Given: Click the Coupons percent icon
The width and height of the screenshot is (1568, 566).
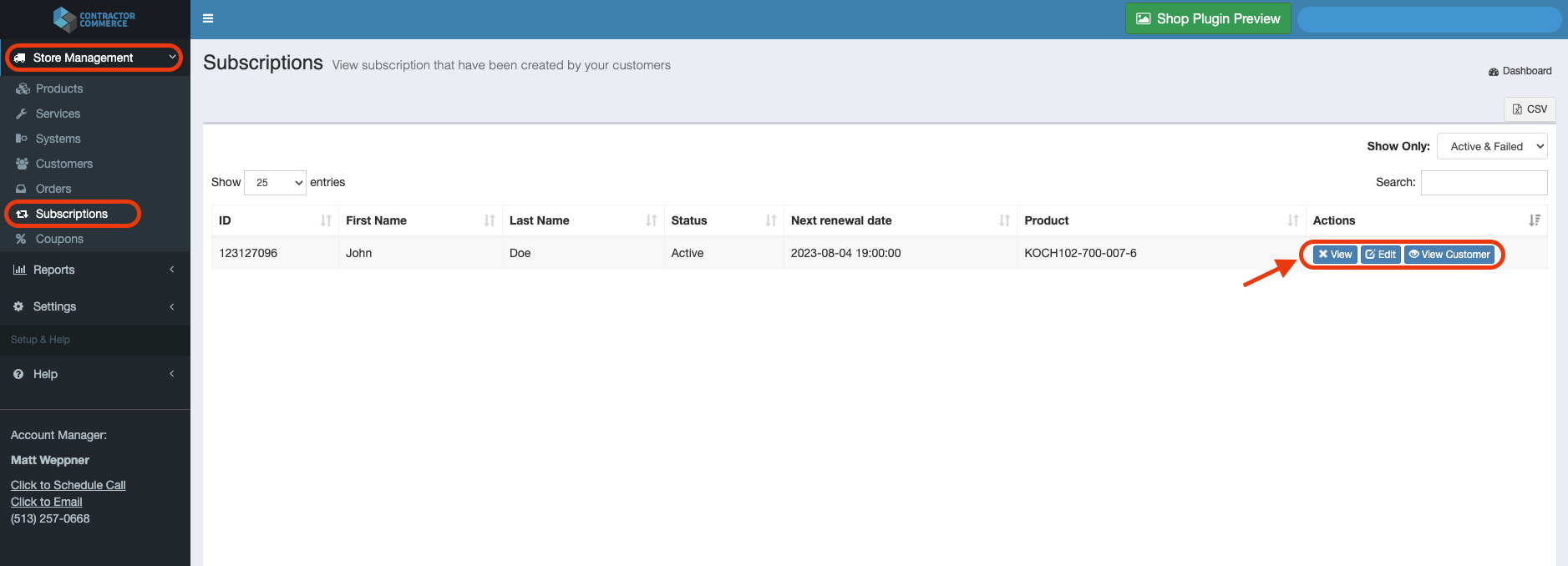Looking at the screenshot, I should [22, 239].
